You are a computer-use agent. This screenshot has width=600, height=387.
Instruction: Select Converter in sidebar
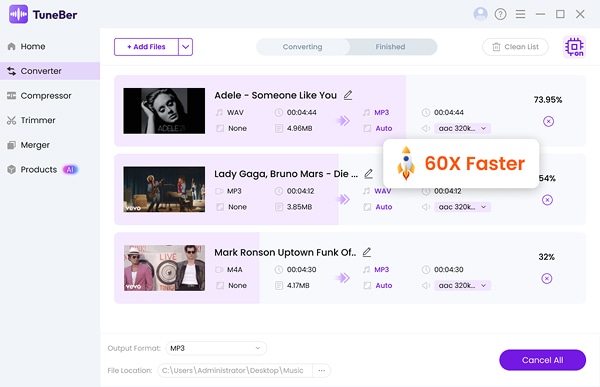(x=50, y=71)
